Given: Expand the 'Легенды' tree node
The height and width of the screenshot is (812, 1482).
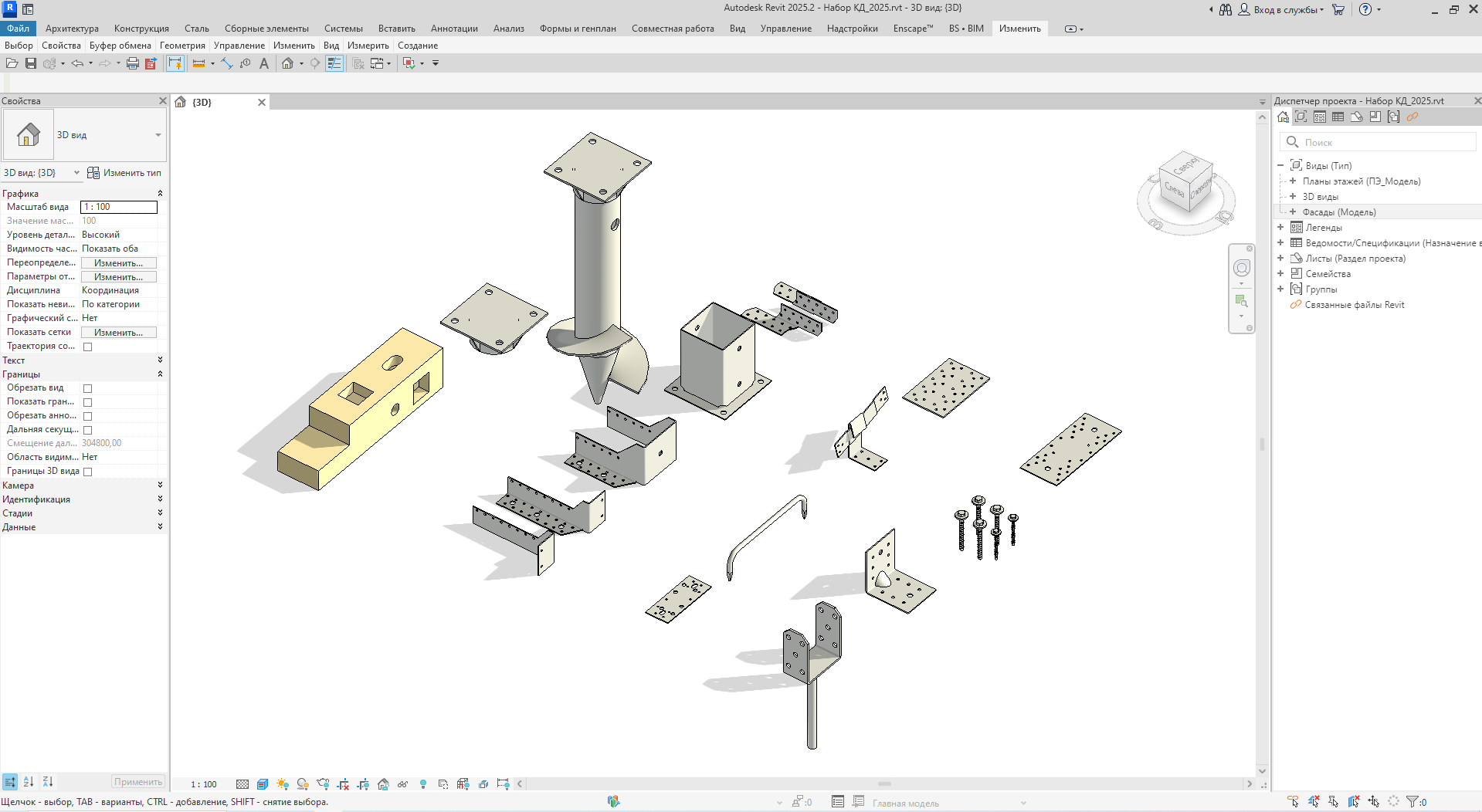Looking at the screenshot, I should tap(1280, 228).
